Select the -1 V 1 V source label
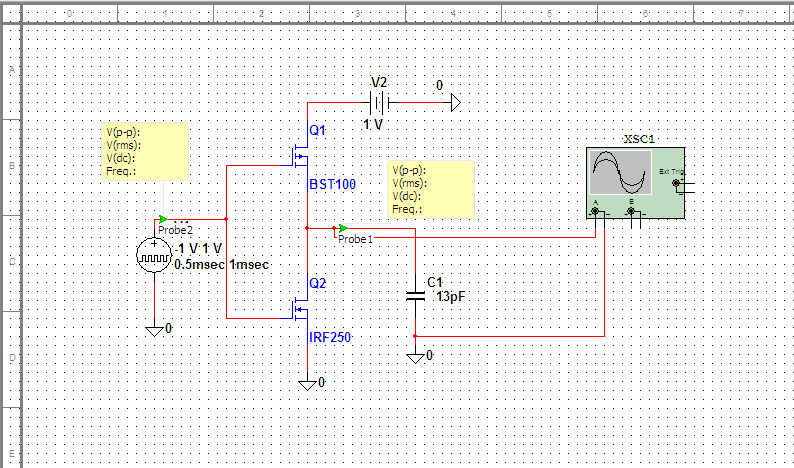This screenshot has width=794, height=468. point(199,249)
